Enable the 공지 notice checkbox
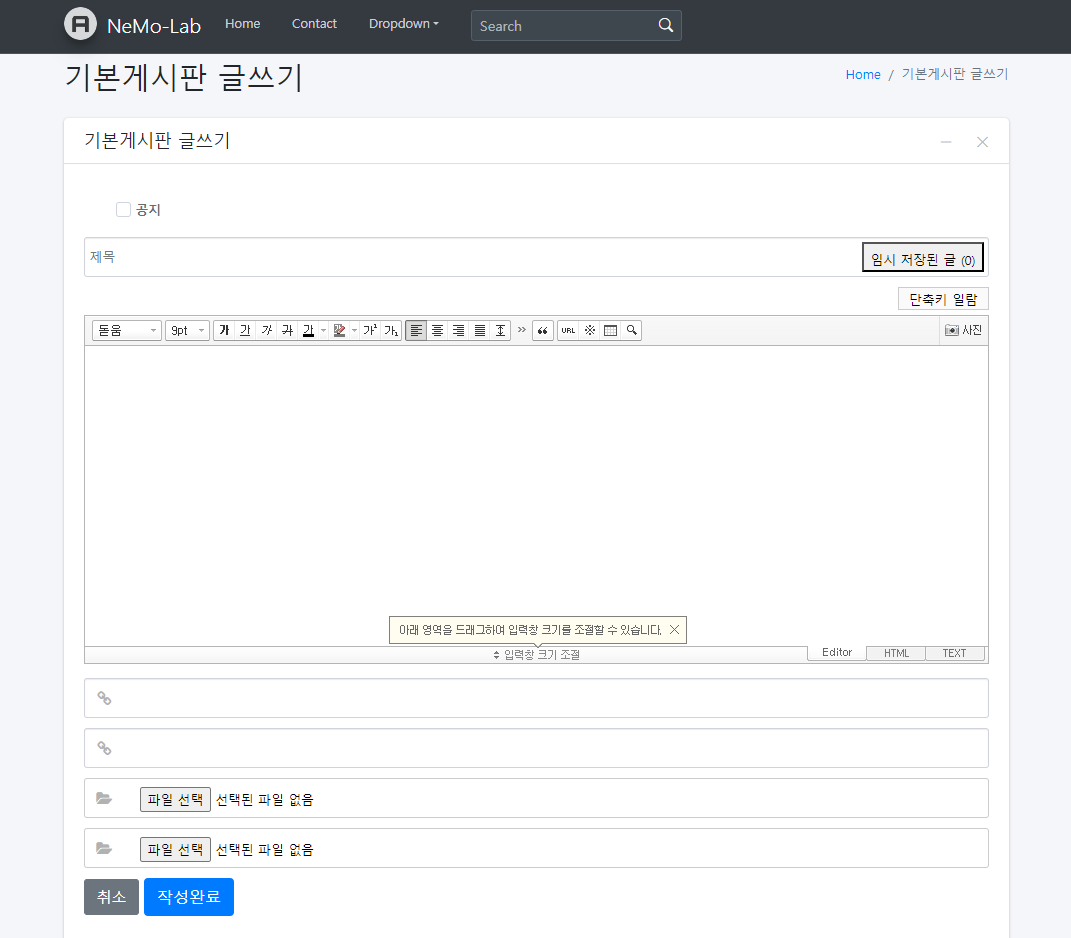The height and width of the screenshot is (938, 1071). pyautogui.click(x=124, y=210)
